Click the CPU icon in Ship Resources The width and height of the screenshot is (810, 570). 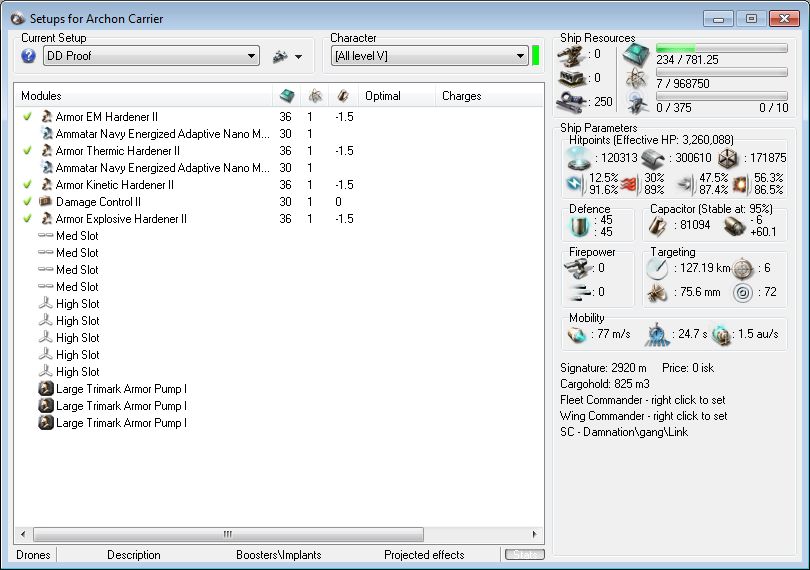pos(636,55)
